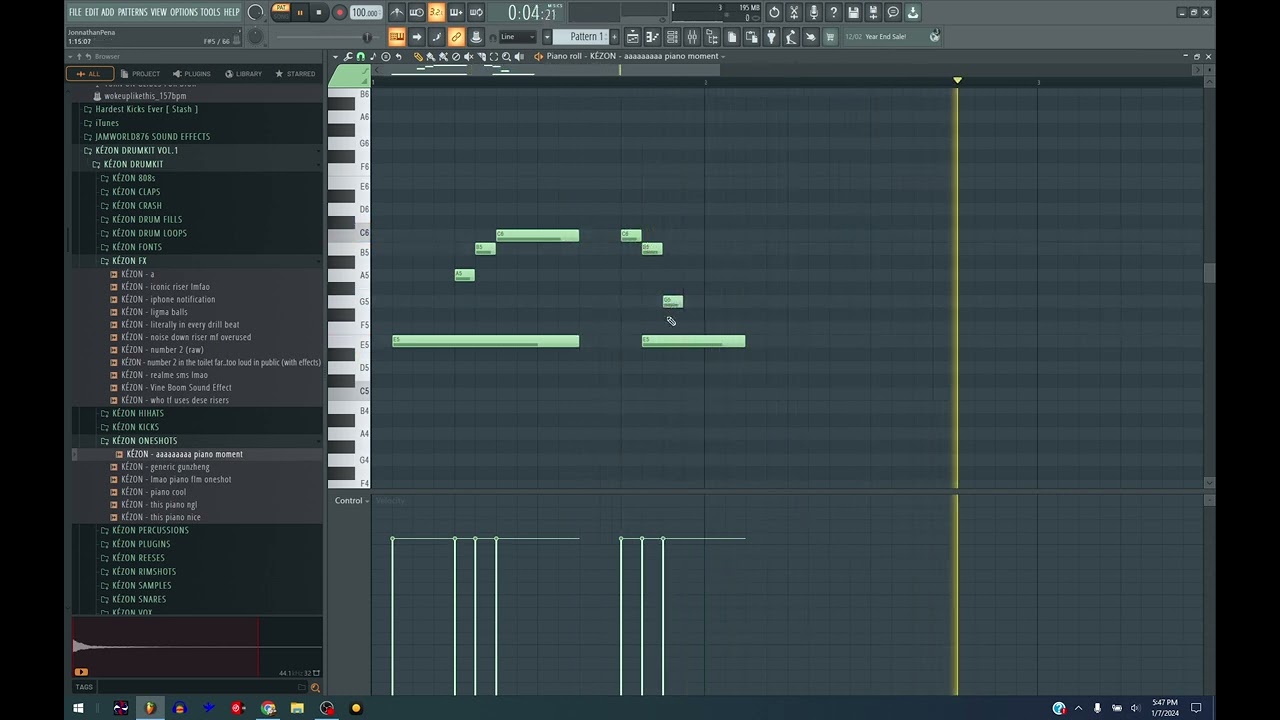The height and width of the screenshot is (720, 1280).
Task: Toggle loop recording
Action: [x=476, y=12]
